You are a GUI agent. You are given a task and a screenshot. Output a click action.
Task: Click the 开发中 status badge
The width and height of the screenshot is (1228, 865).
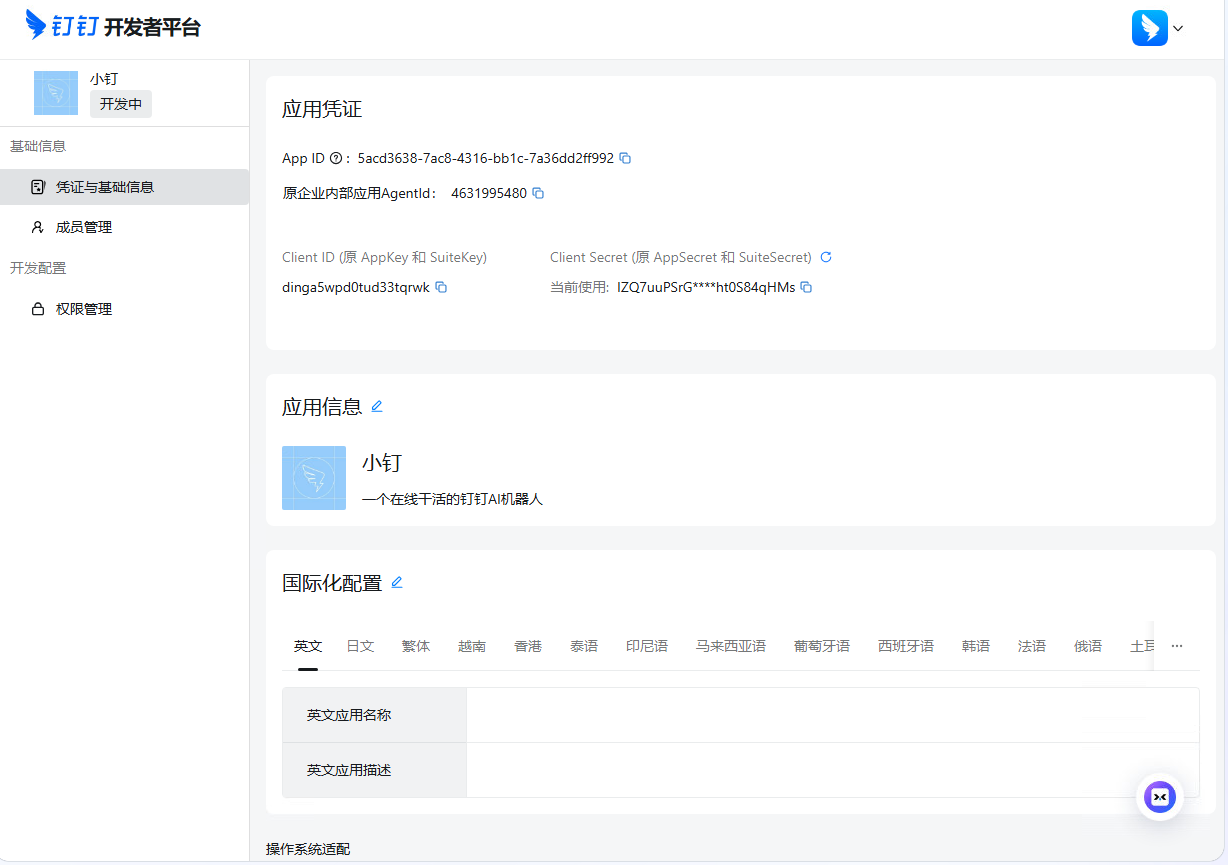[121, 104]
